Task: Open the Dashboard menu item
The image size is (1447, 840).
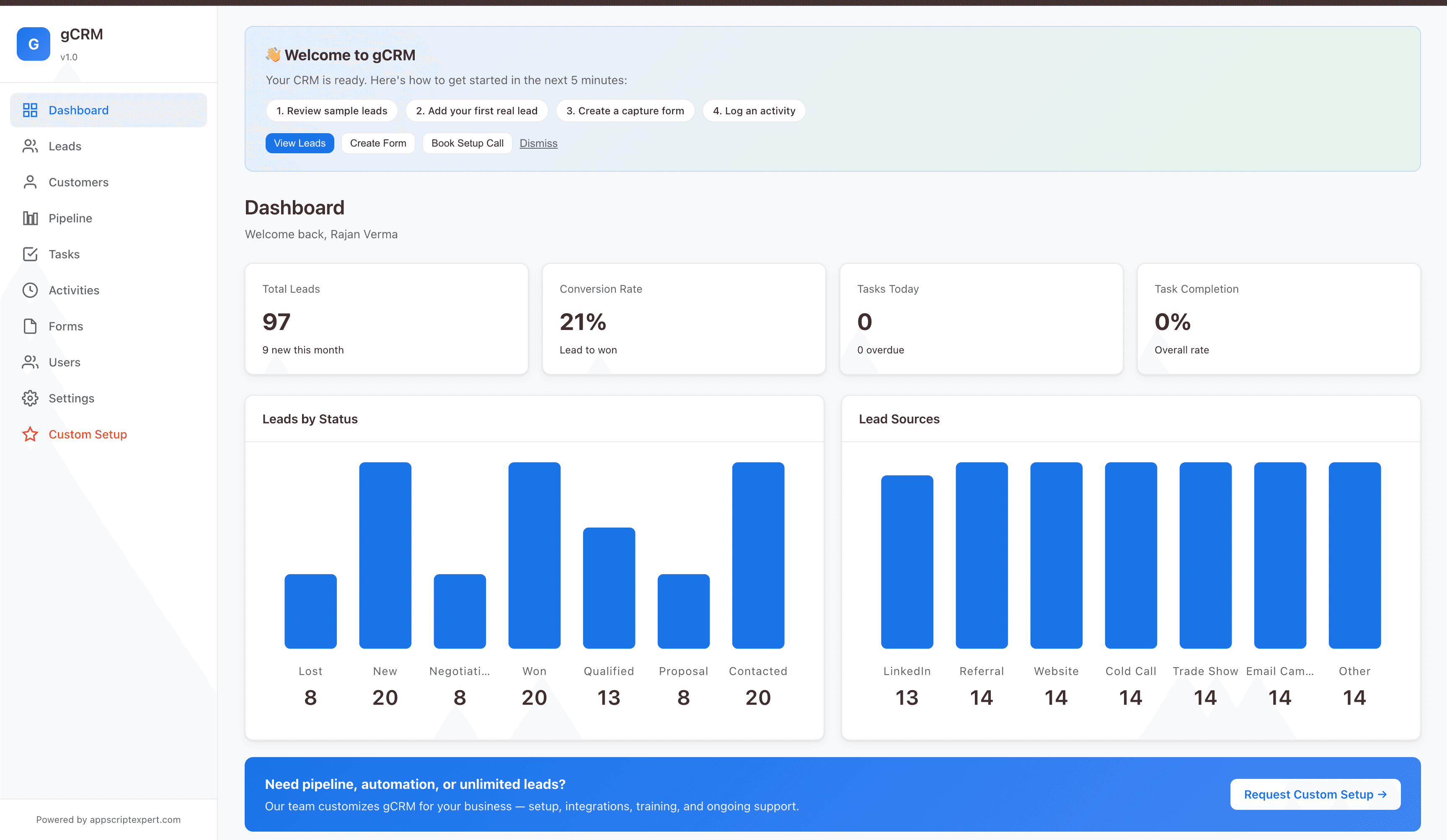Action: (109, 110)
